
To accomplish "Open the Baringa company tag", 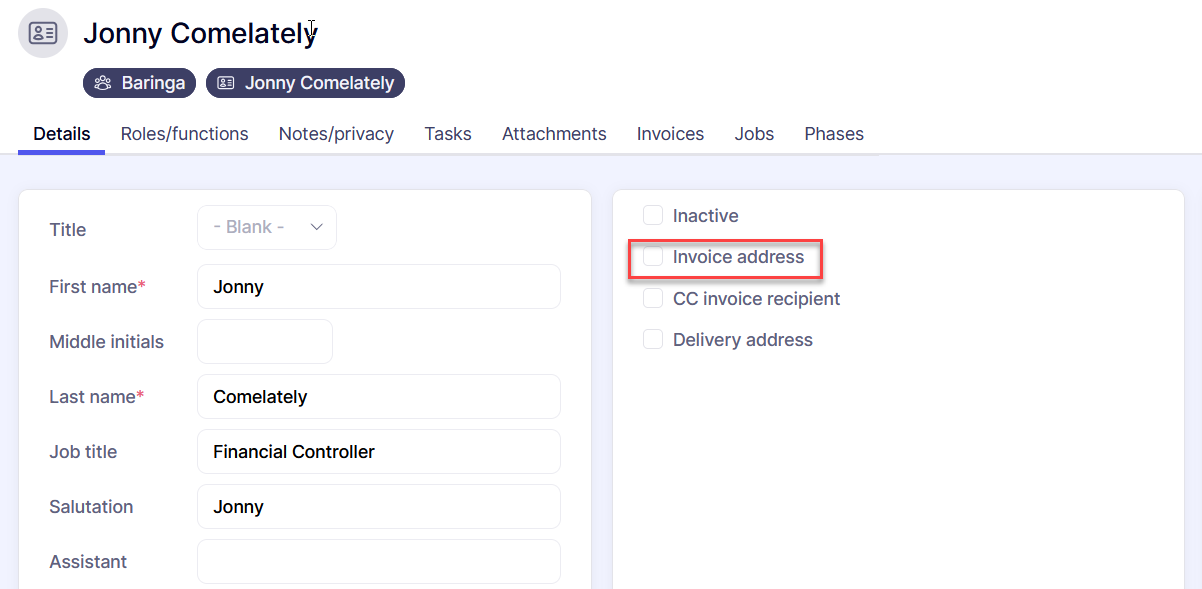I will click(x=140, y=83).
